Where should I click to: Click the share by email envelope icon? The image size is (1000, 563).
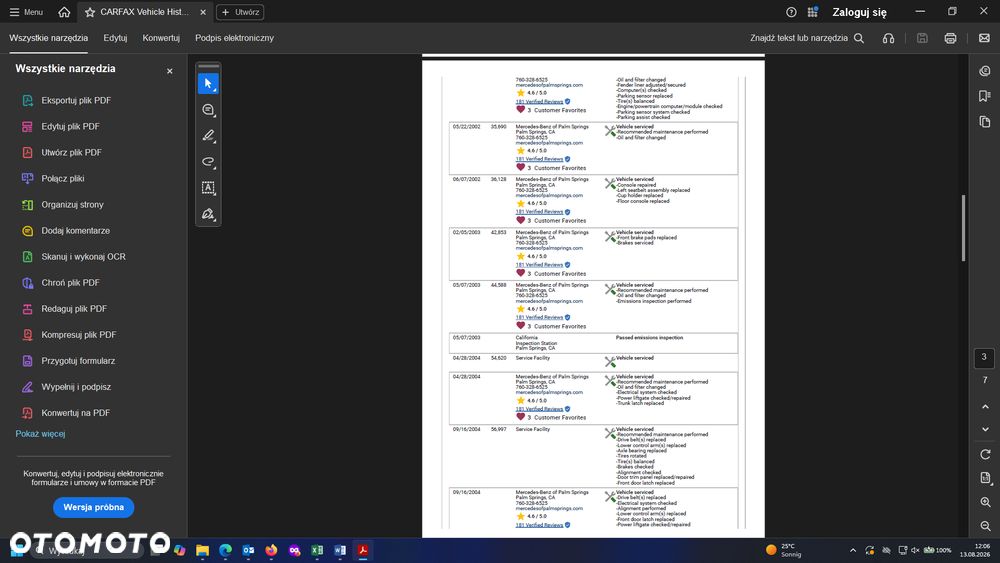pyautogui.click(x=984, y=38)
